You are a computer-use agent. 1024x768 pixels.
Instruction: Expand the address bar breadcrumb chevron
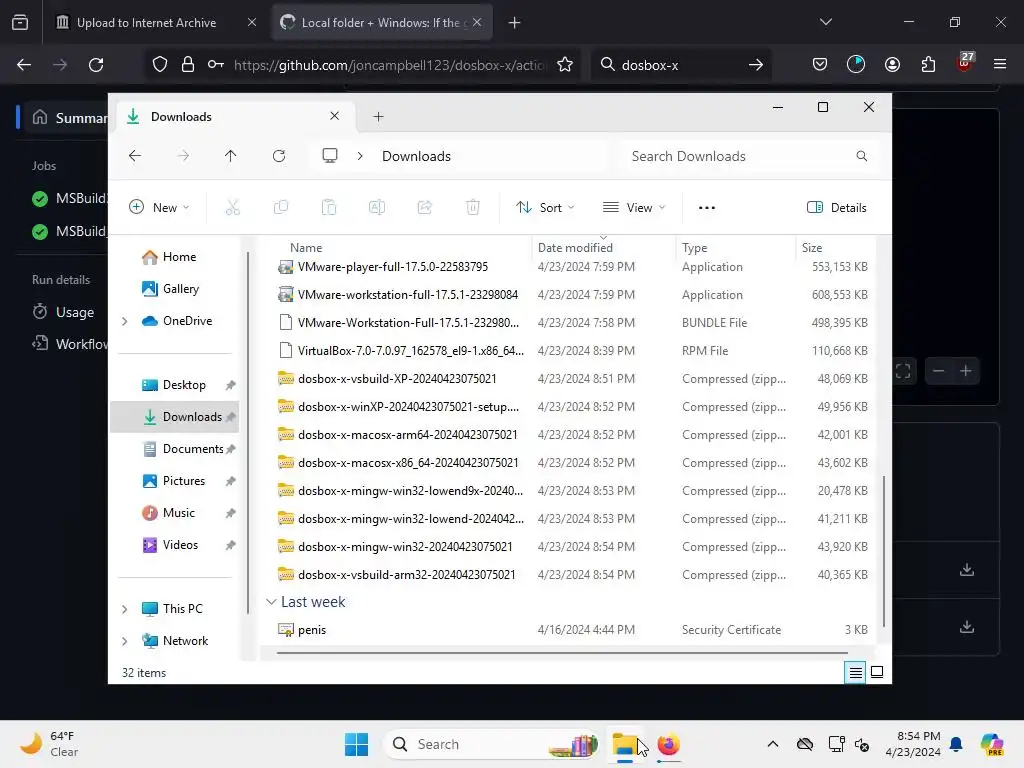(360, 156)
